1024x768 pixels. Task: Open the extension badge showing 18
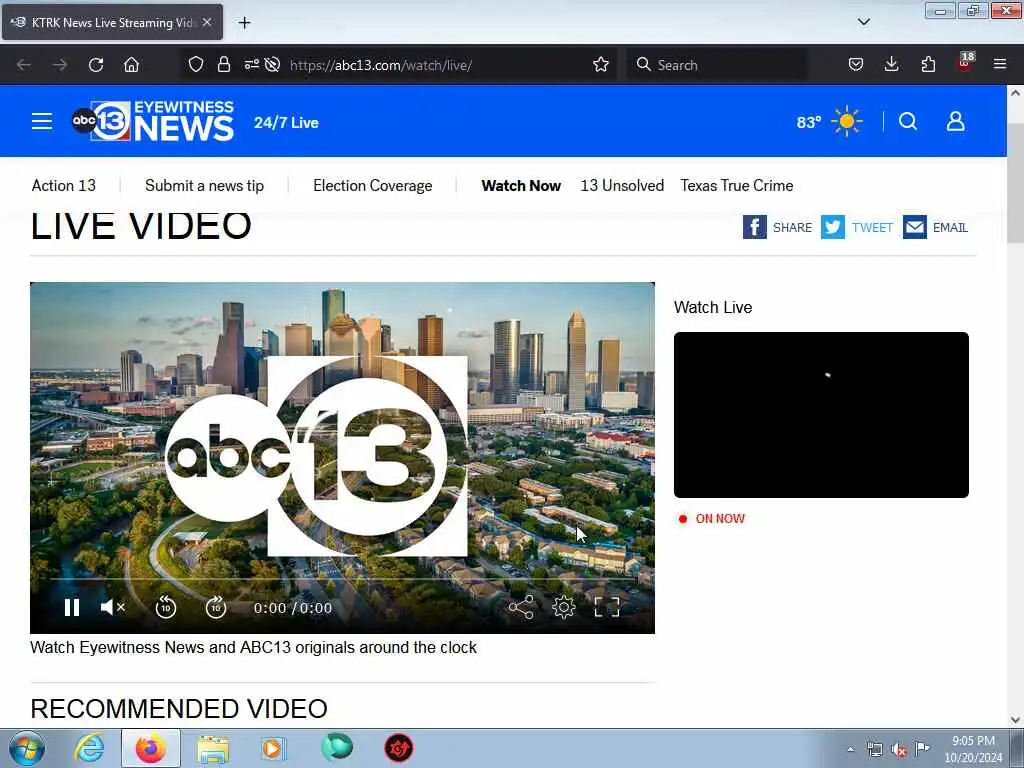click(x=965, y=63)
